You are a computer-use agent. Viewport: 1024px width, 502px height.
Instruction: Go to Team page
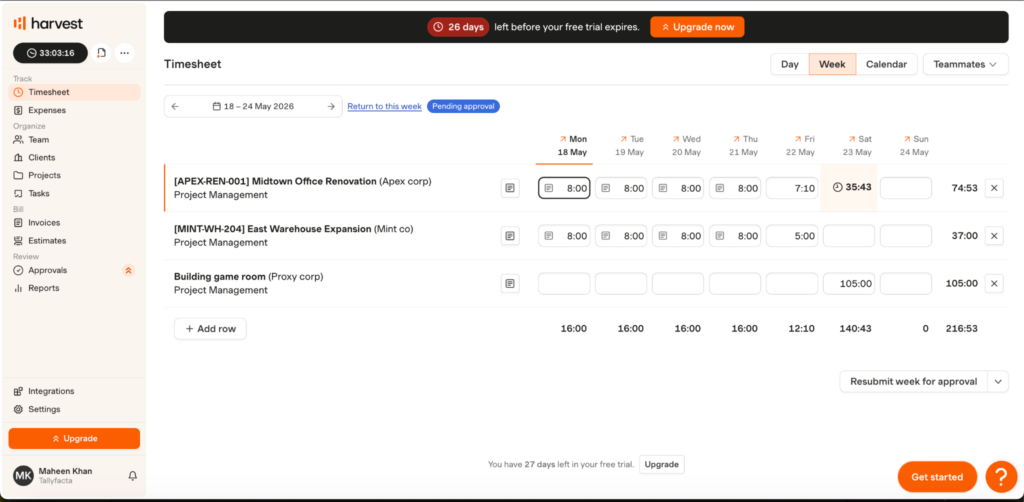(74, 140)
